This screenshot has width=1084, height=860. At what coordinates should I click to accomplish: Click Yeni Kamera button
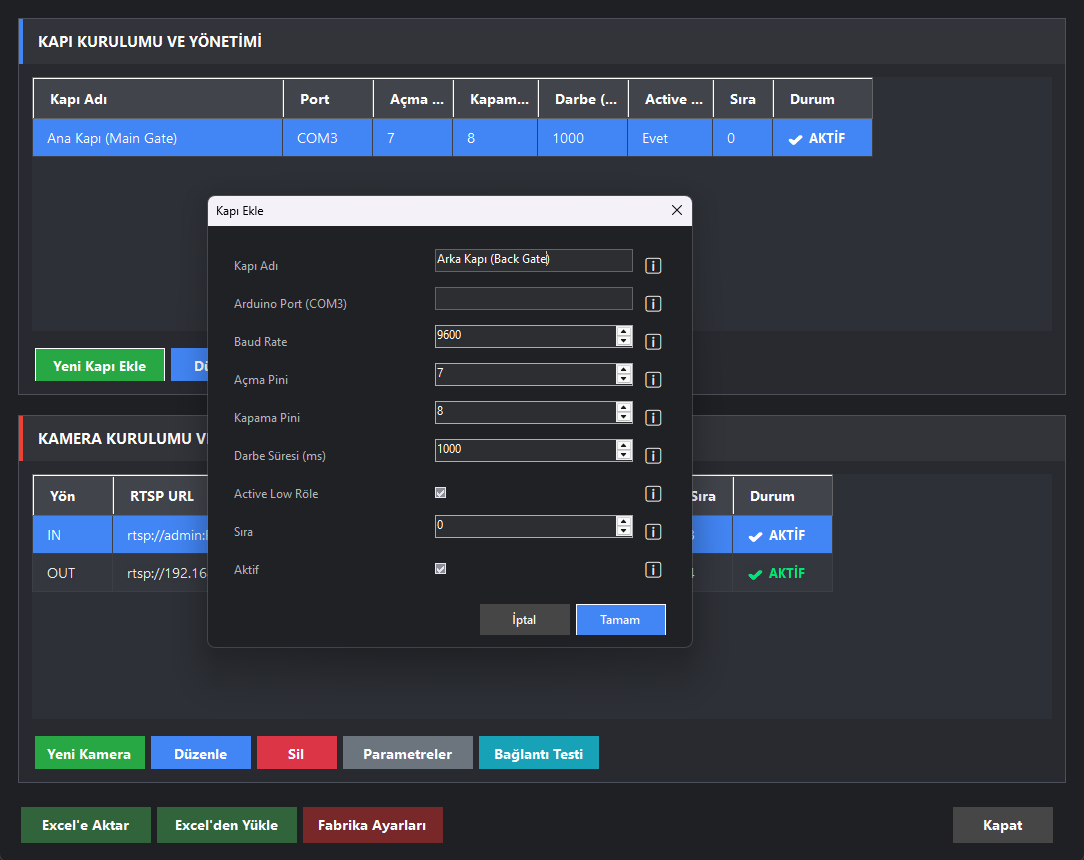tap(90, 753)
